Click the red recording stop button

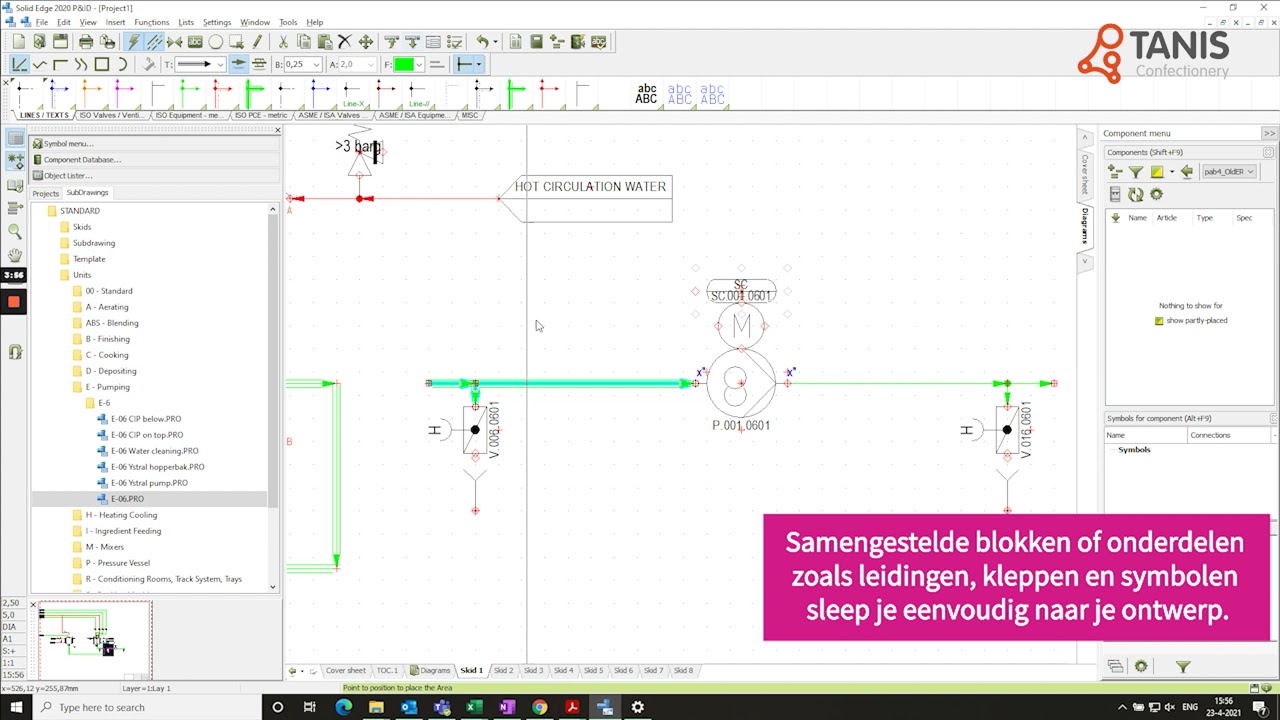point(14,301)
